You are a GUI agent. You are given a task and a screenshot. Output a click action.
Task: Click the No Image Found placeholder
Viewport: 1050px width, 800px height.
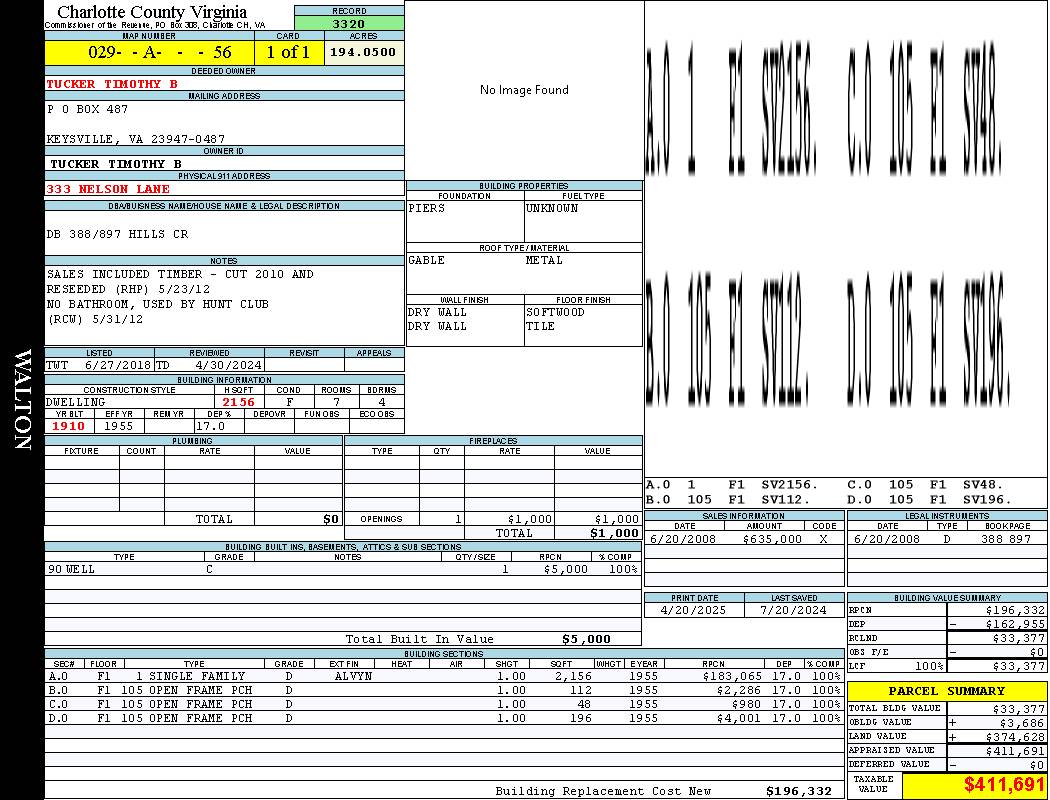(x=524, y=90)
